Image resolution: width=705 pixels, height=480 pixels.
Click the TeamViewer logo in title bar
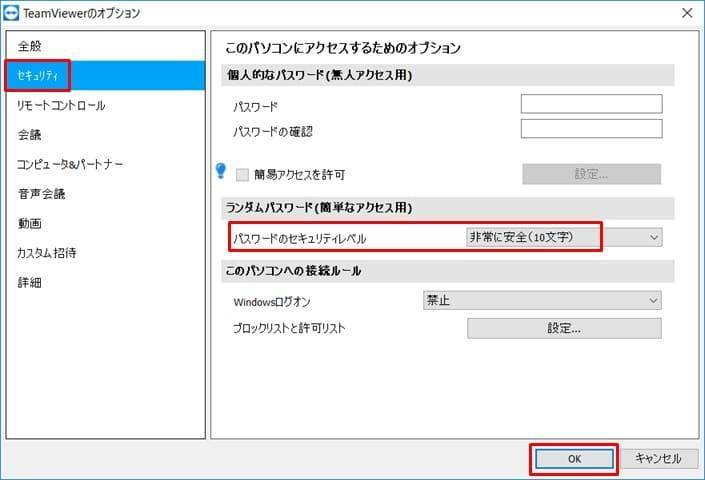tap(11, 13)
